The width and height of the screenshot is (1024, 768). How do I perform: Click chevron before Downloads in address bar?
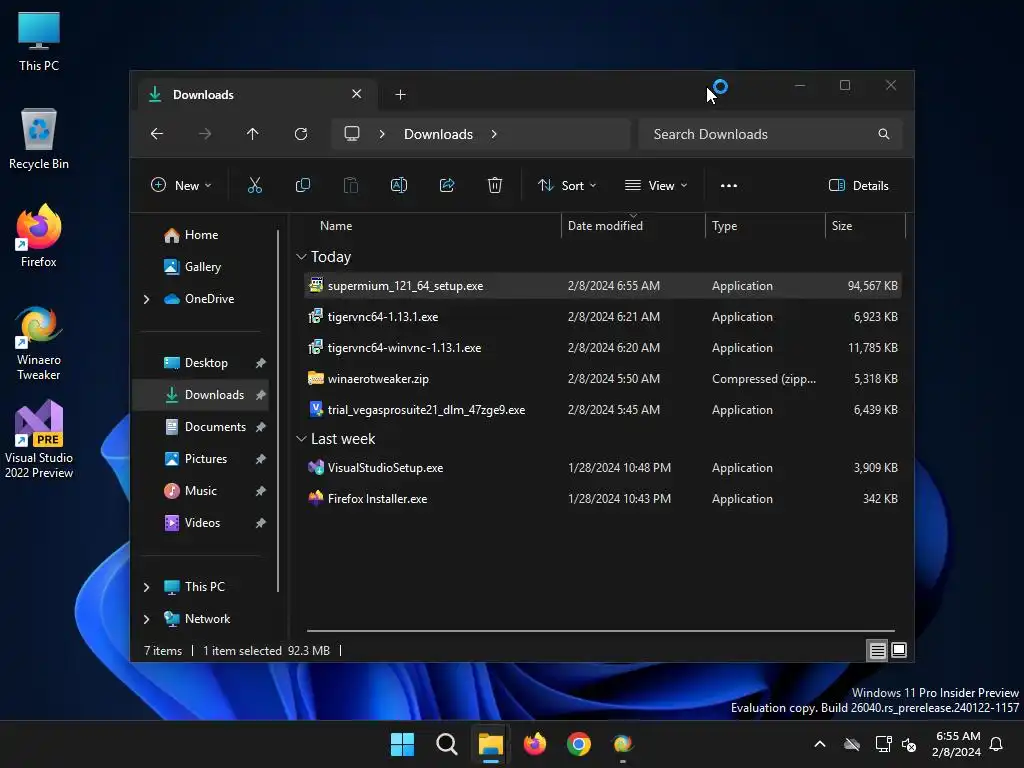tap(382, 134)
